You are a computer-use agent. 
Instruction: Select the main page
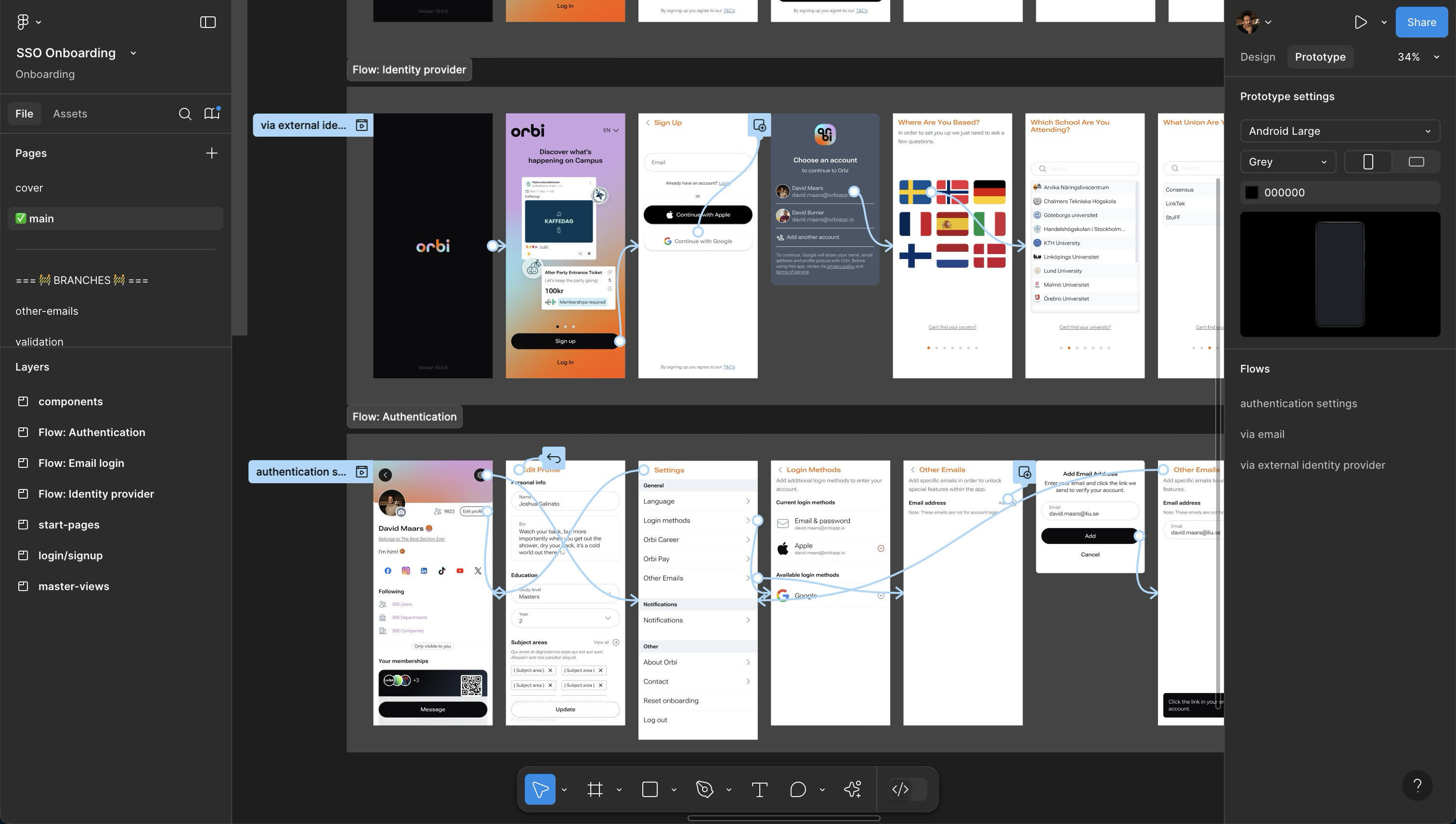[x=116, y=219]
